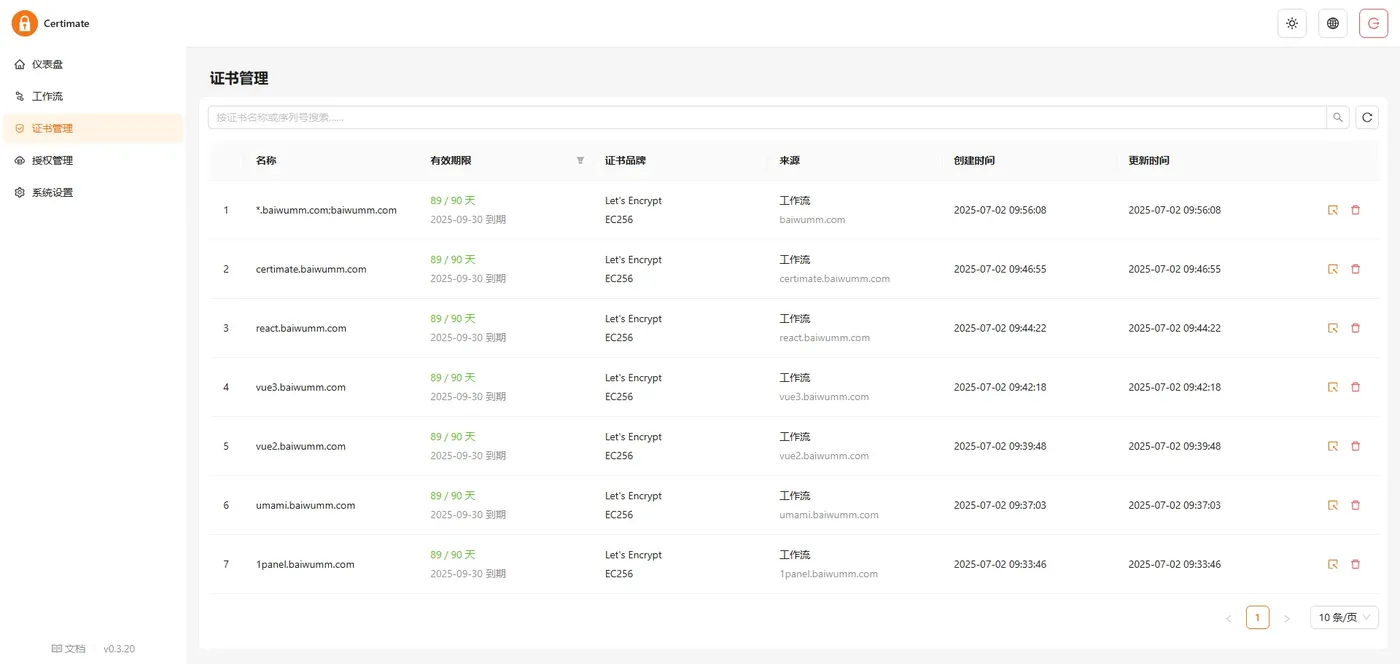Viewport: 1400px width, 664px height.
Task: Toggle the light/dark theme sun icon
Action: pos(1292,23)
